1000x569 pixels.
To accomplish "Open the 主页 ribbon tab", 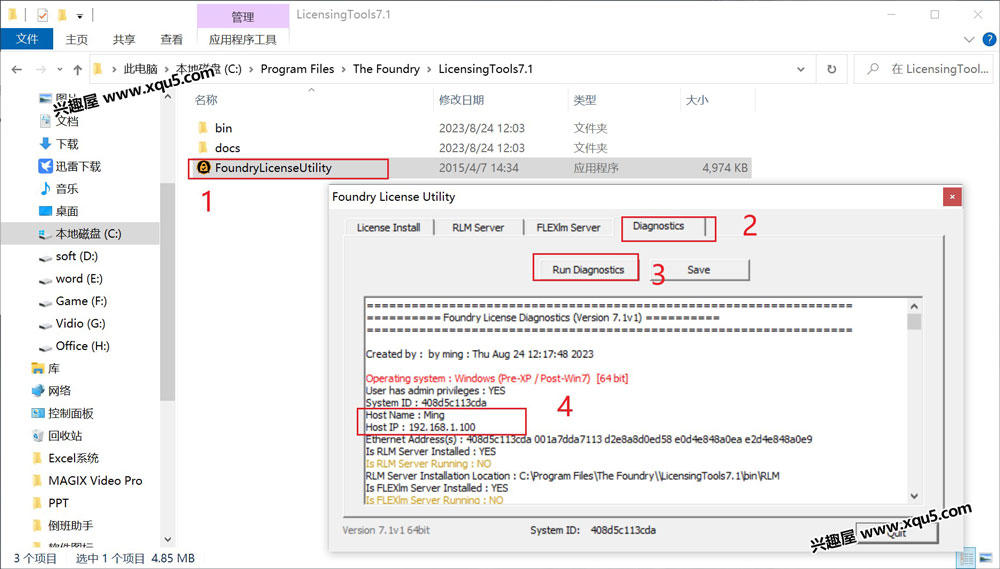I will coord(77,40).
